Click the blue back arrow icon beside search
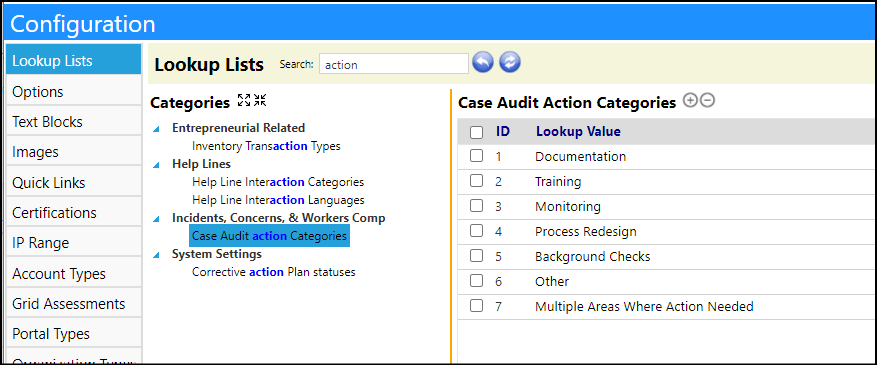The width and height of the screenshot is (877, 365). tap(483, 63)
